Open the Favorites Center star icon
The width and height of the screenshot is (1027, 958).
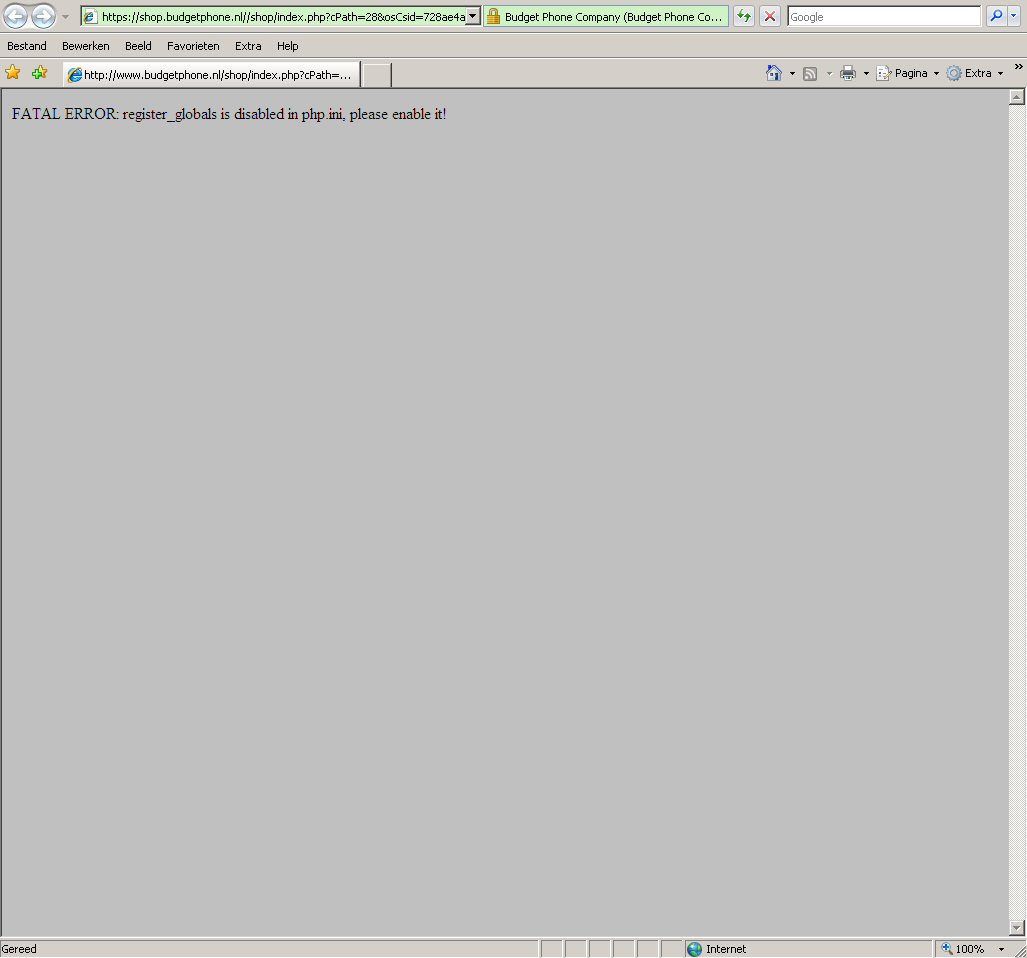click(x=13, y=73)
